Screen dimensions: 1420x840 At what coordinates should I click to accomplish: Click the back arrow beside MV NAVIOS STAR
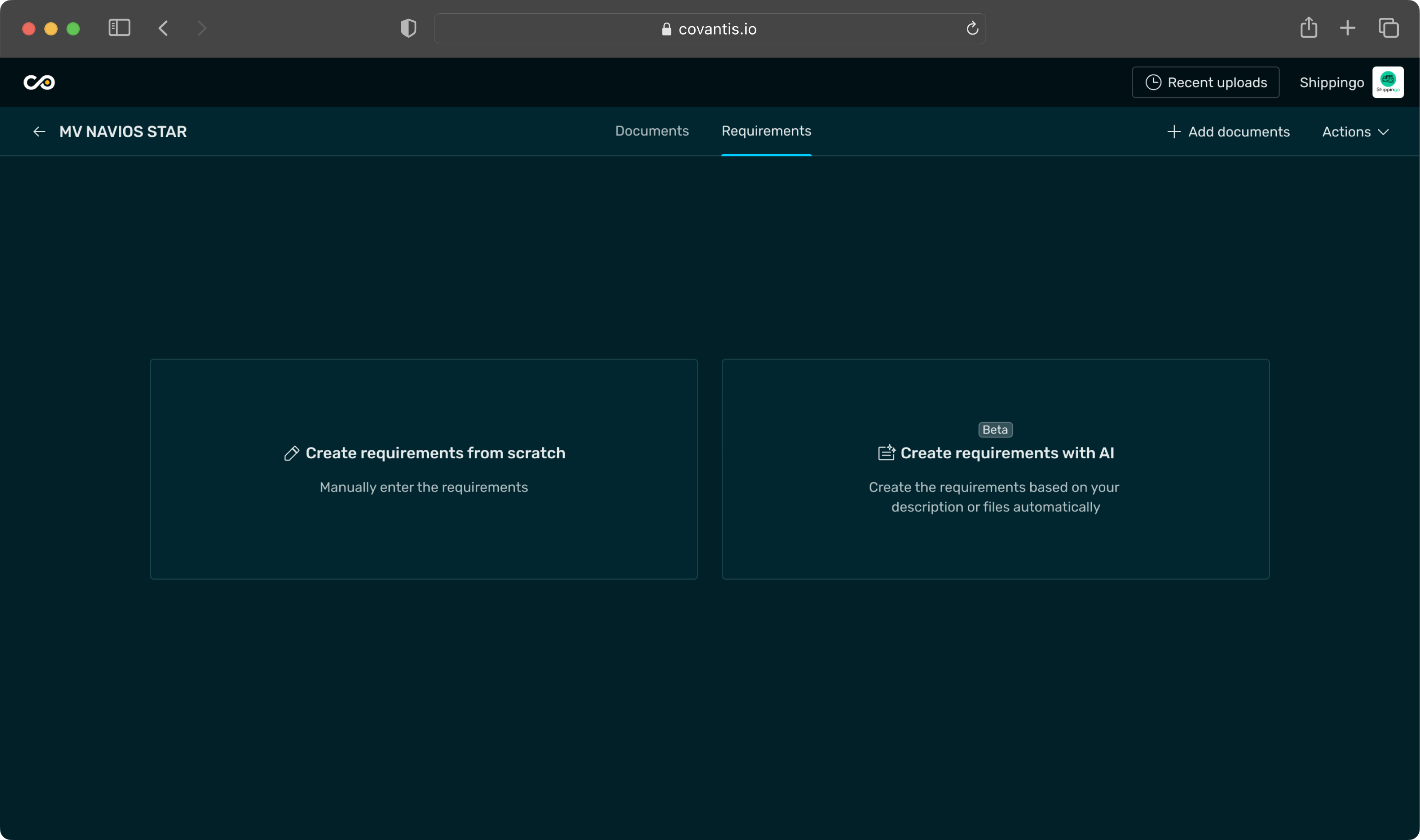click(39, 132)
